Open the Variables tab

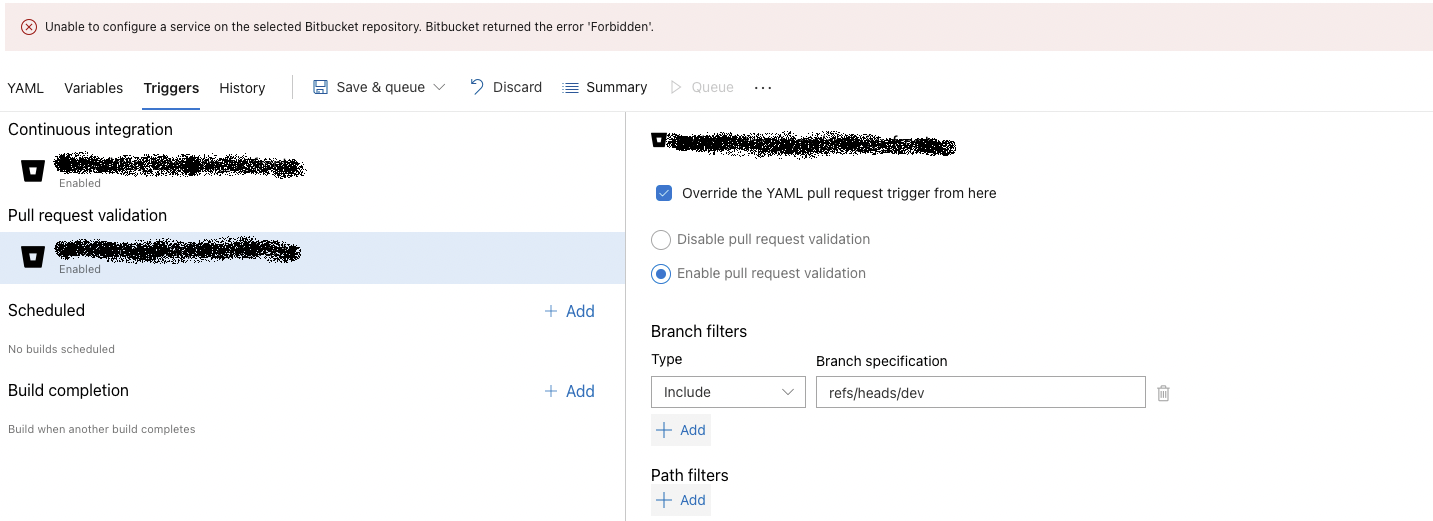click(93, 88)
